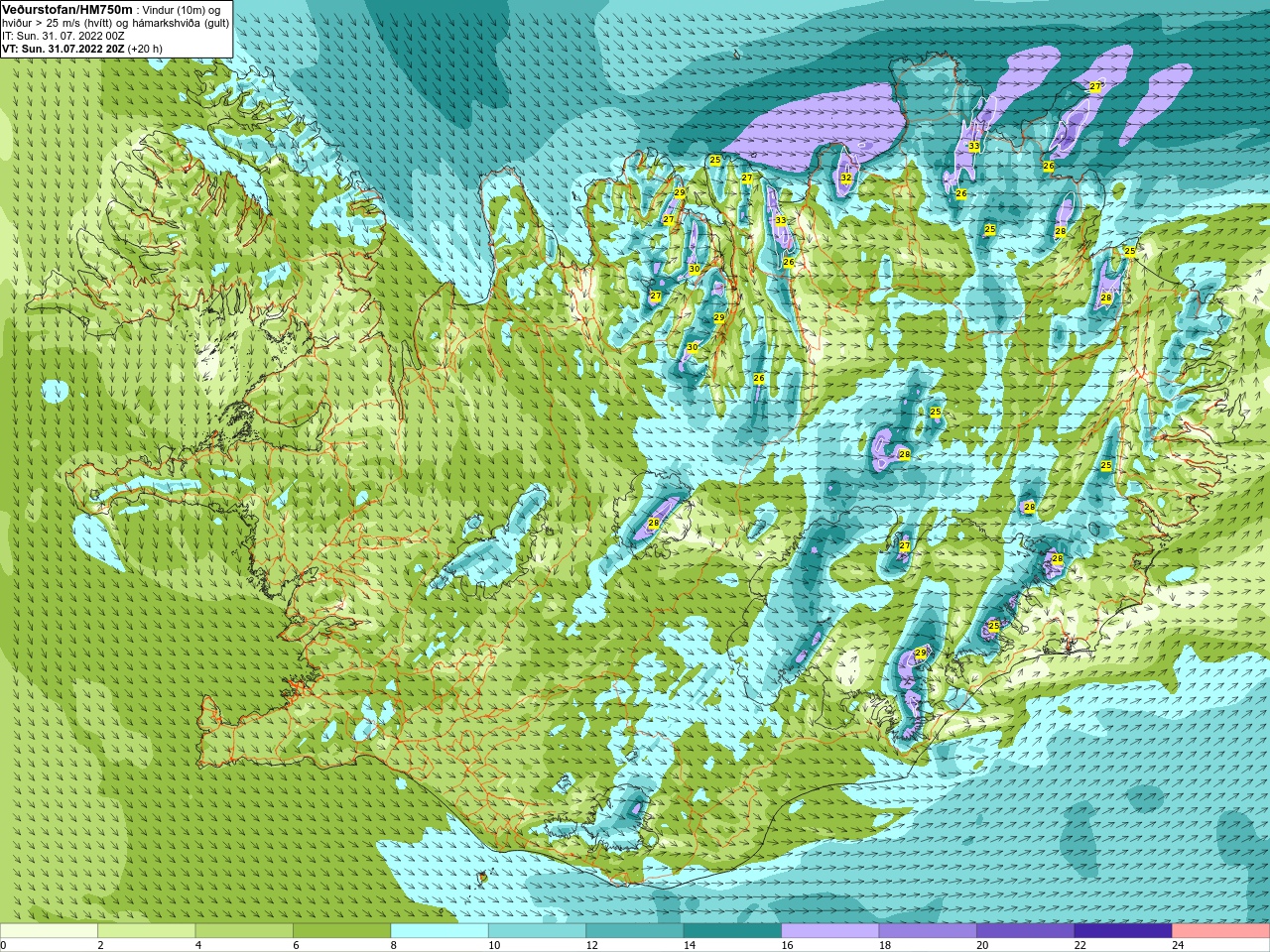Click the "2" label on the color scale
The image size is (1270, 952).
[100, 945]
